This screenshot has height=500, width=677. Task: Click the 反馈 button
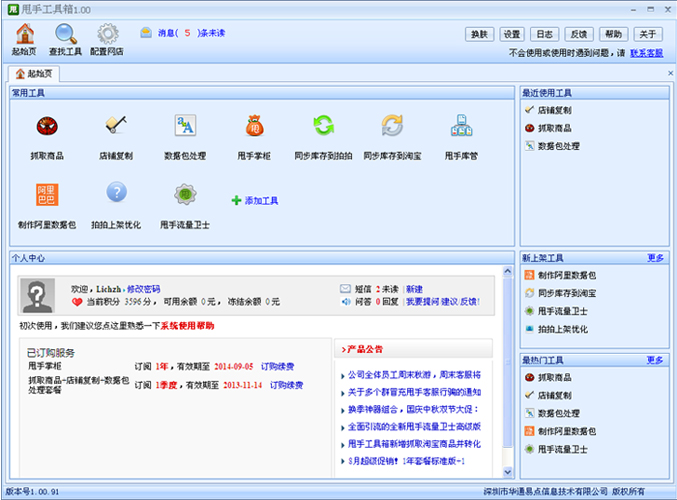579,34
